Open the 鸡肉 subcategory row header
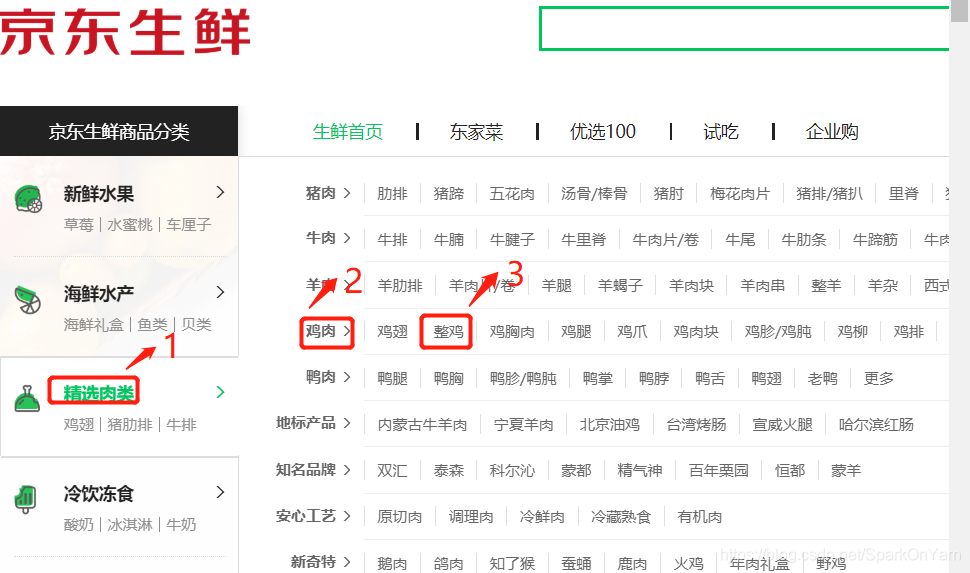This screenshot has width=970, height=573. point(328,331)
